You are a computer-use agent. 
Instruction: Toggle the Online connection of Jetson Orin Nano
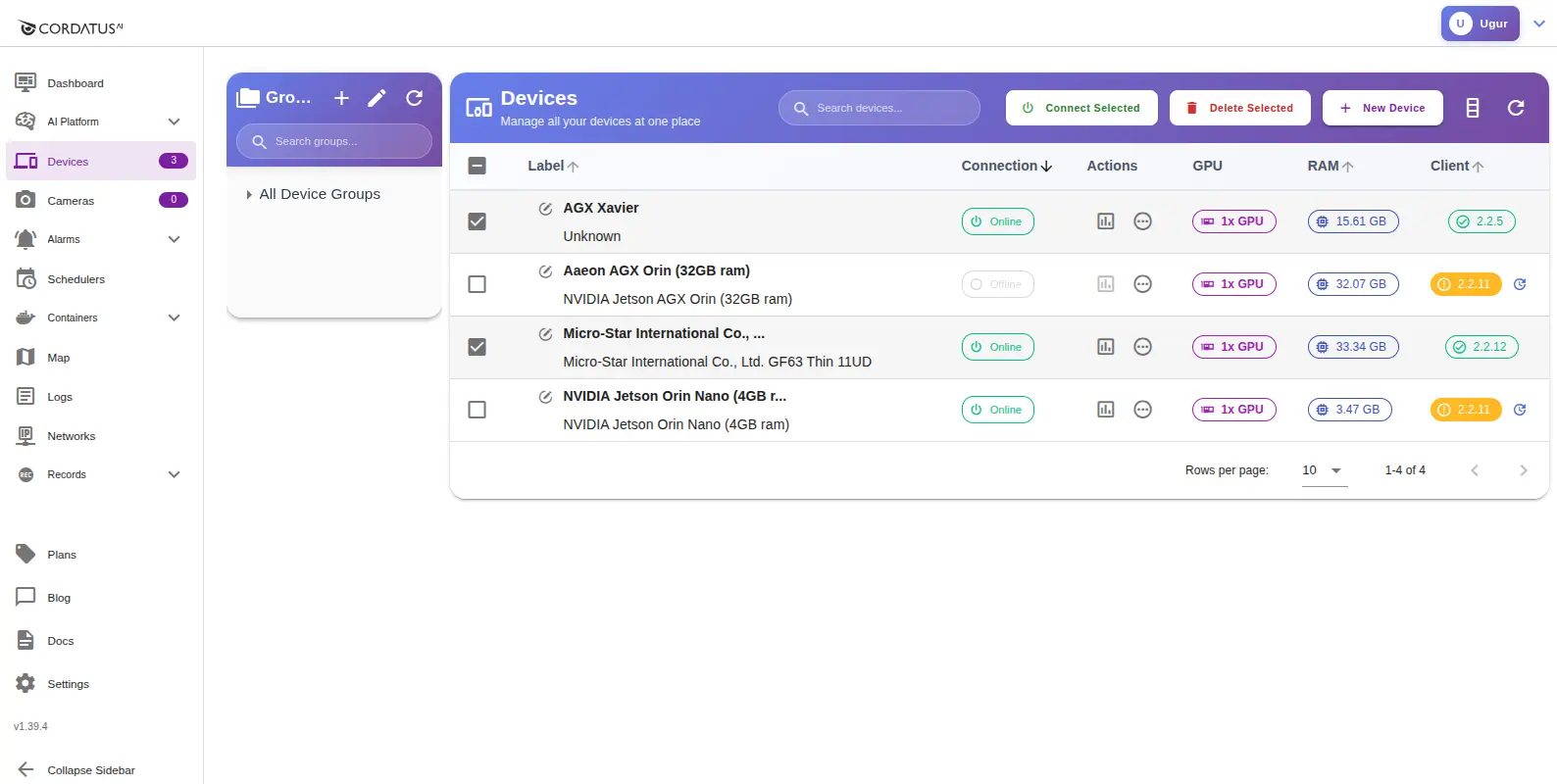pyautogui.click(x=997, y=410)
